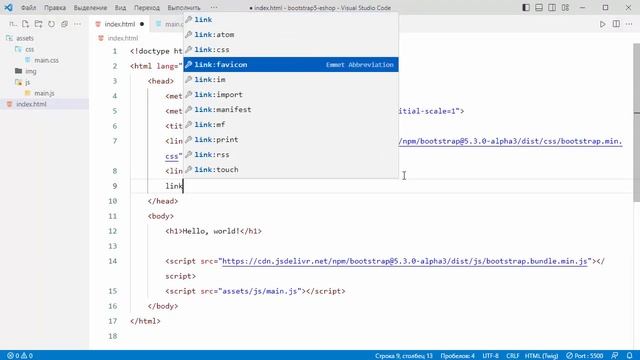Split the editor to the right

pos(616,24)
